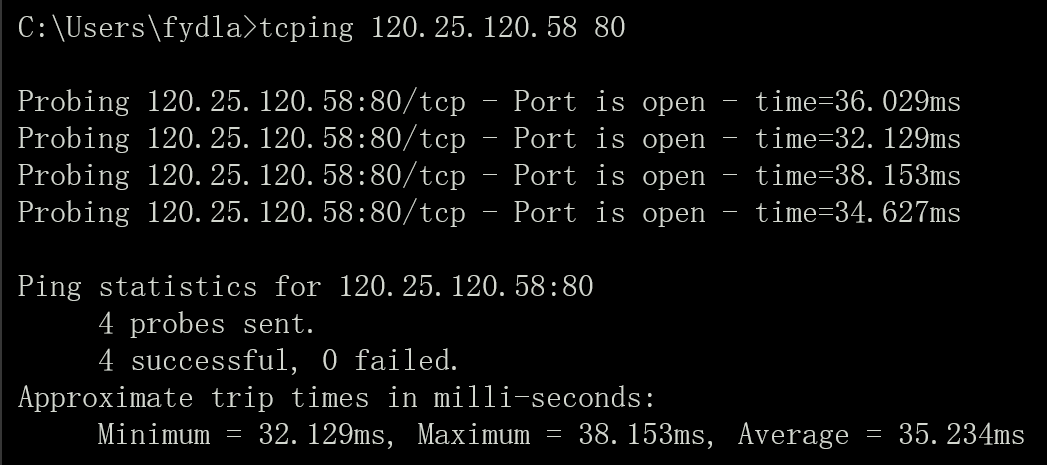Screen dimensions: 1048x466
Task: Click the "Ping statistics for" heading
Action: click(x=170, y=287)
